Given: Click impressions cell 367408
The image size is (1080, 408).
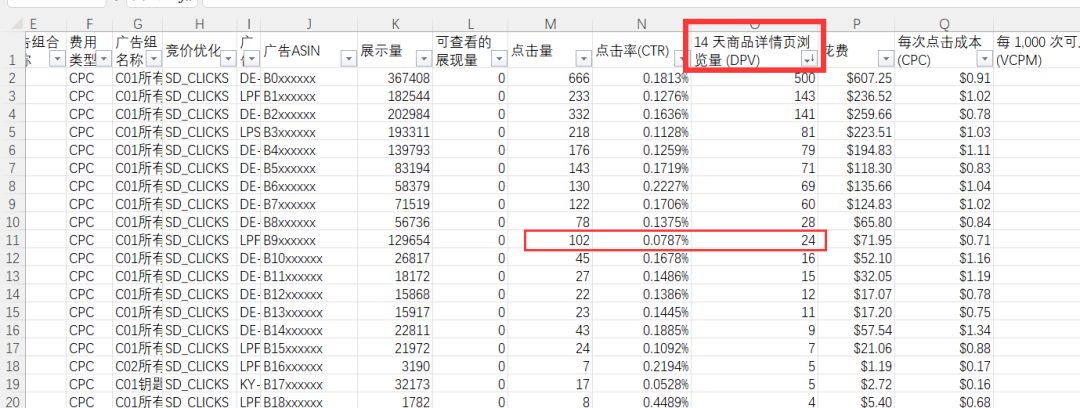Looking at the screenshot, I should (395, 78).
